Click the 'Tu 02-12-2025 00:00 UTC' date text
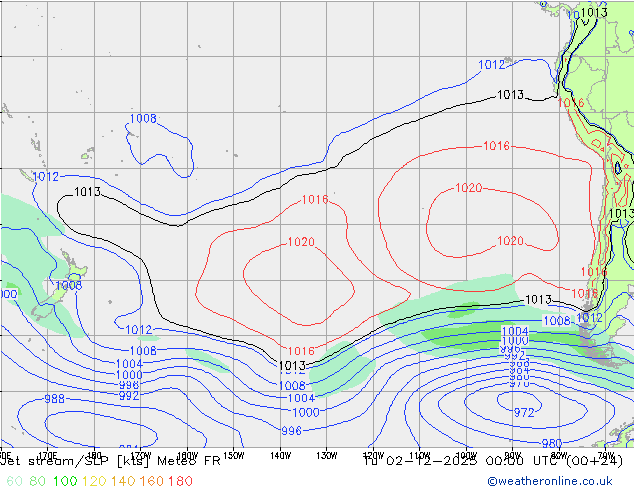 point(463,461)
